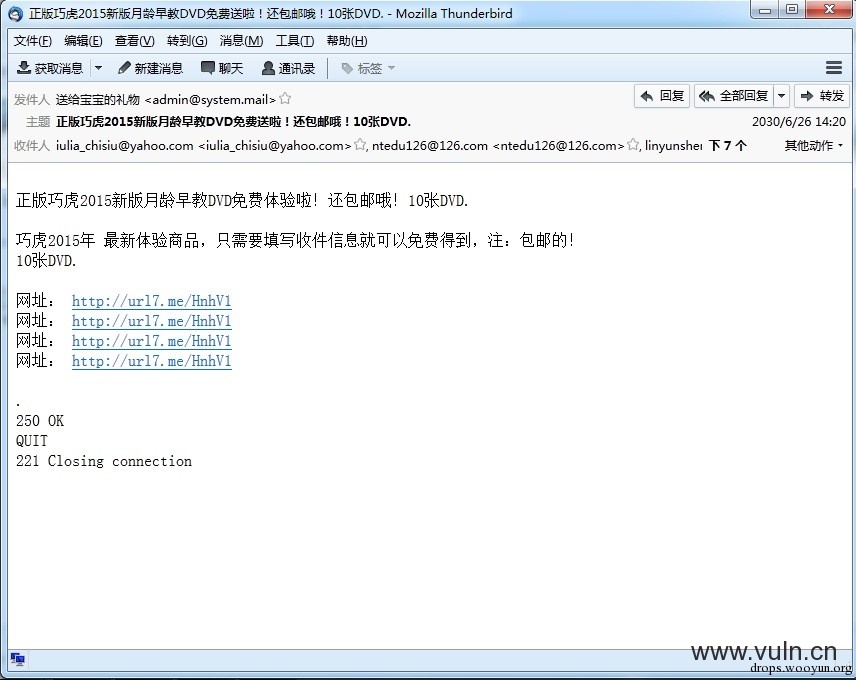
Task: Minimize the Thunderbird window
Action: 765,10
